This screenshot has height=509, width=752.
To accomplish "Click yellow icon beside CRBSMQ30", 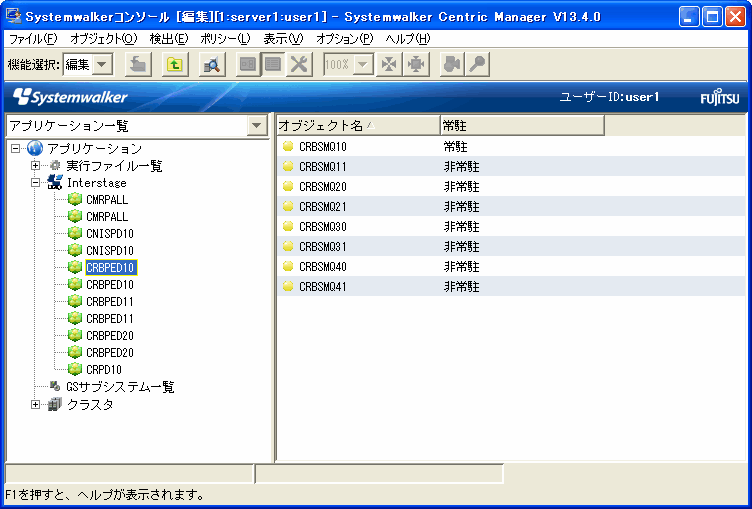I will (x=288, y=226).
